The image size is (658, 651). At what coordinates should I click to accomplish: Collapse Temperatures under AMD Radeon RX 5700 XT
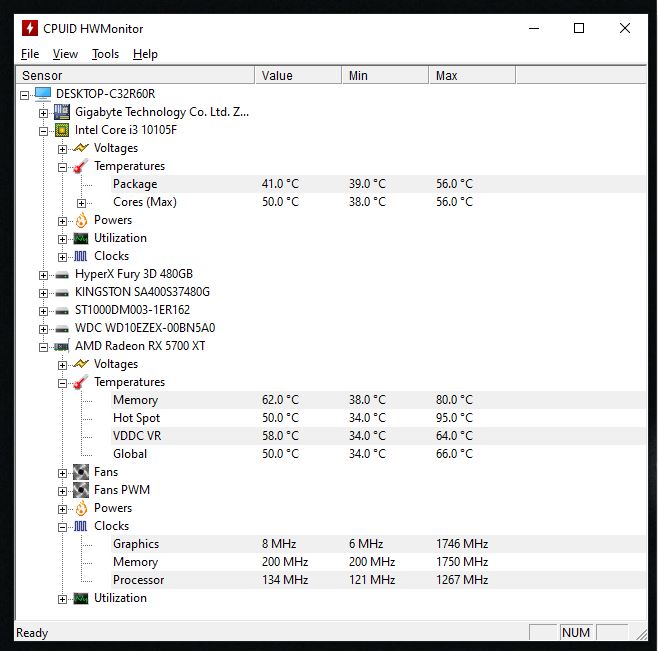click(x=62, y=383)
